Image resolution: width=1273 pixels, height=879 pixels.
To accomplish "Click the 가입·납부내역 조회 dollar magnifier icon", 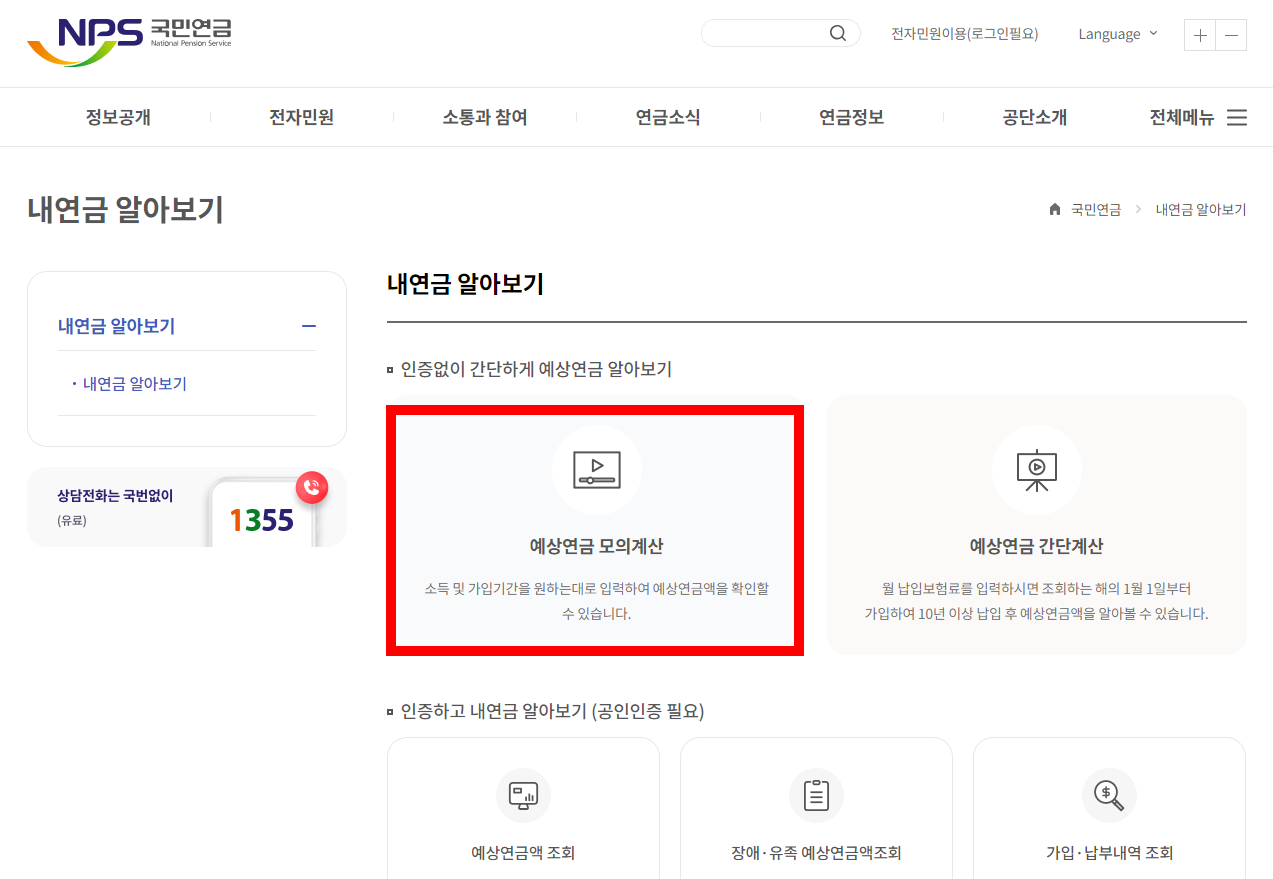I will click(1108, 796).
